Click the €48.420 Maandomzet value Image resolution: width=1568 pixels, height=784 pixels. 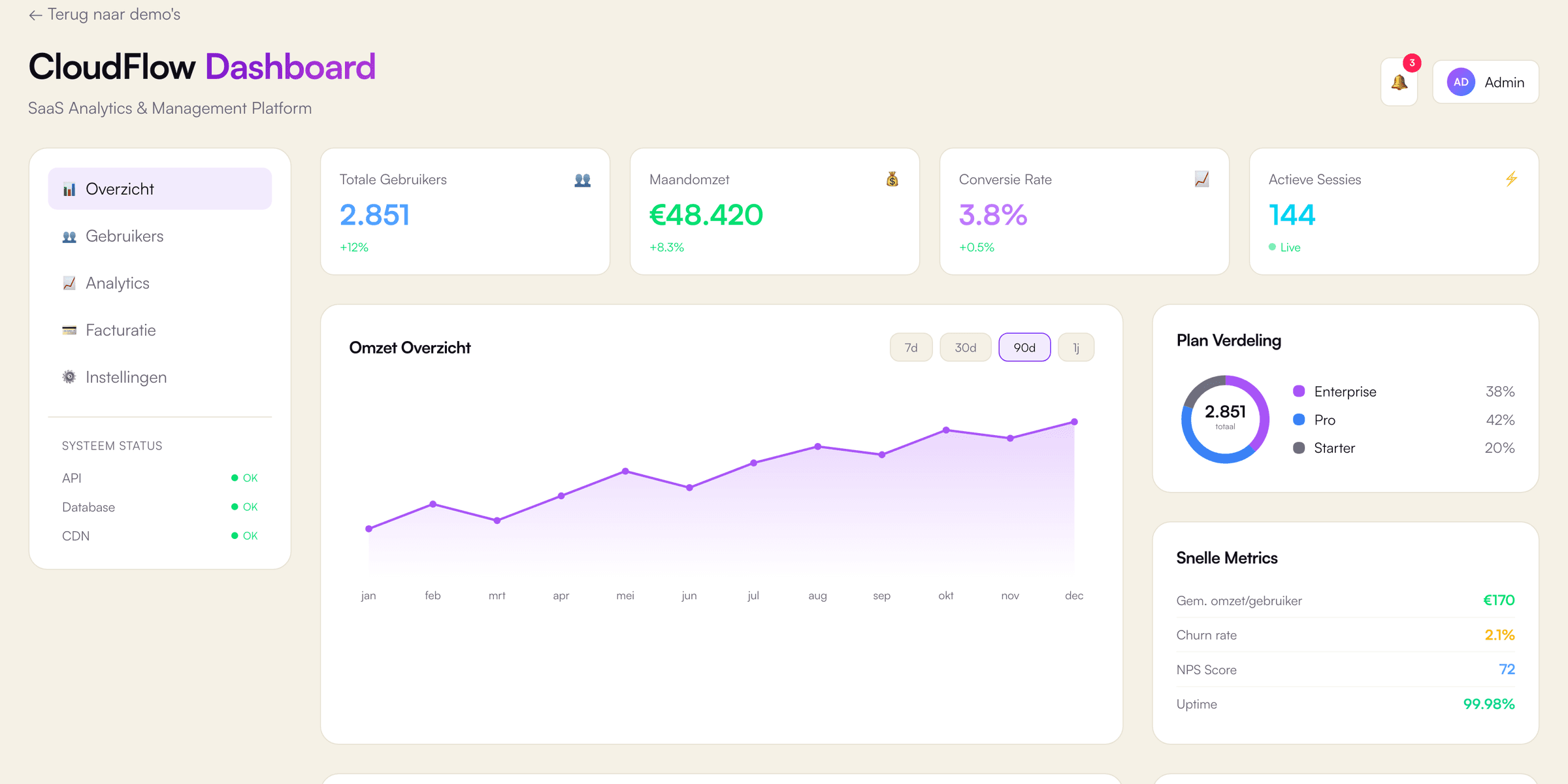pyautogui.click(x=706, y=215)
